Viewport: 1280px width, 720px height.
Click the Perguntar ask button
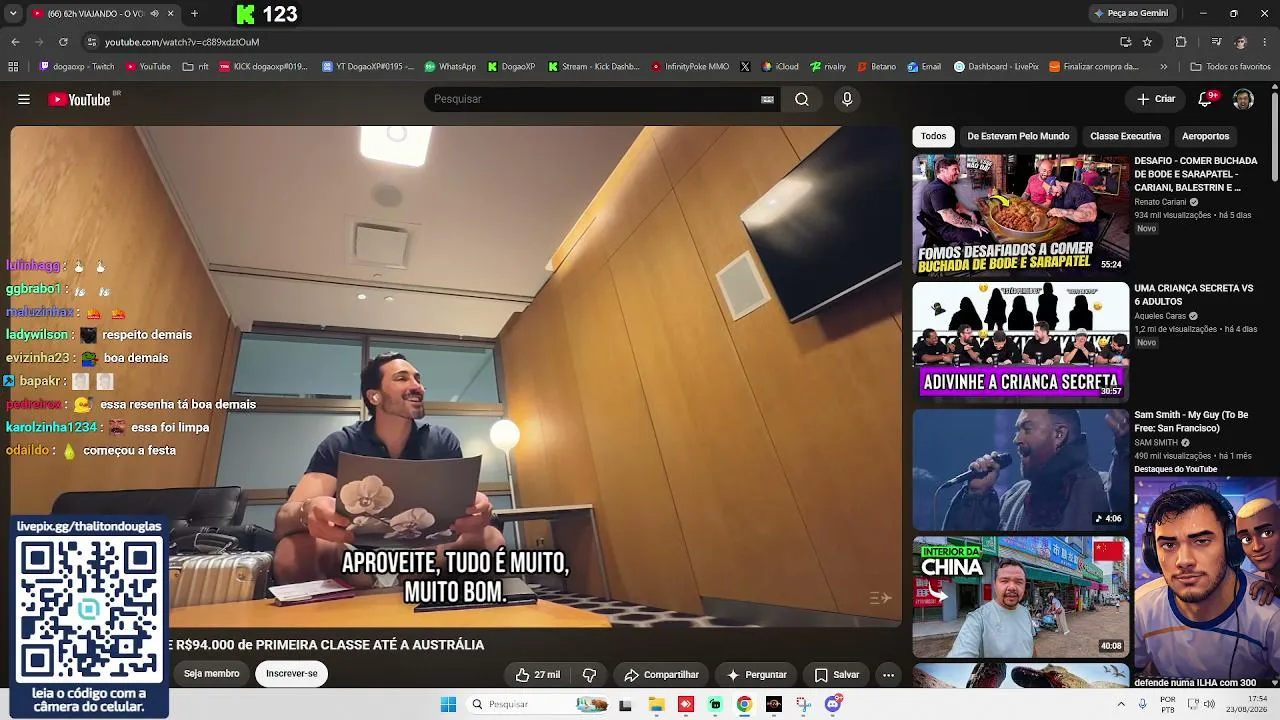[756, 675]
